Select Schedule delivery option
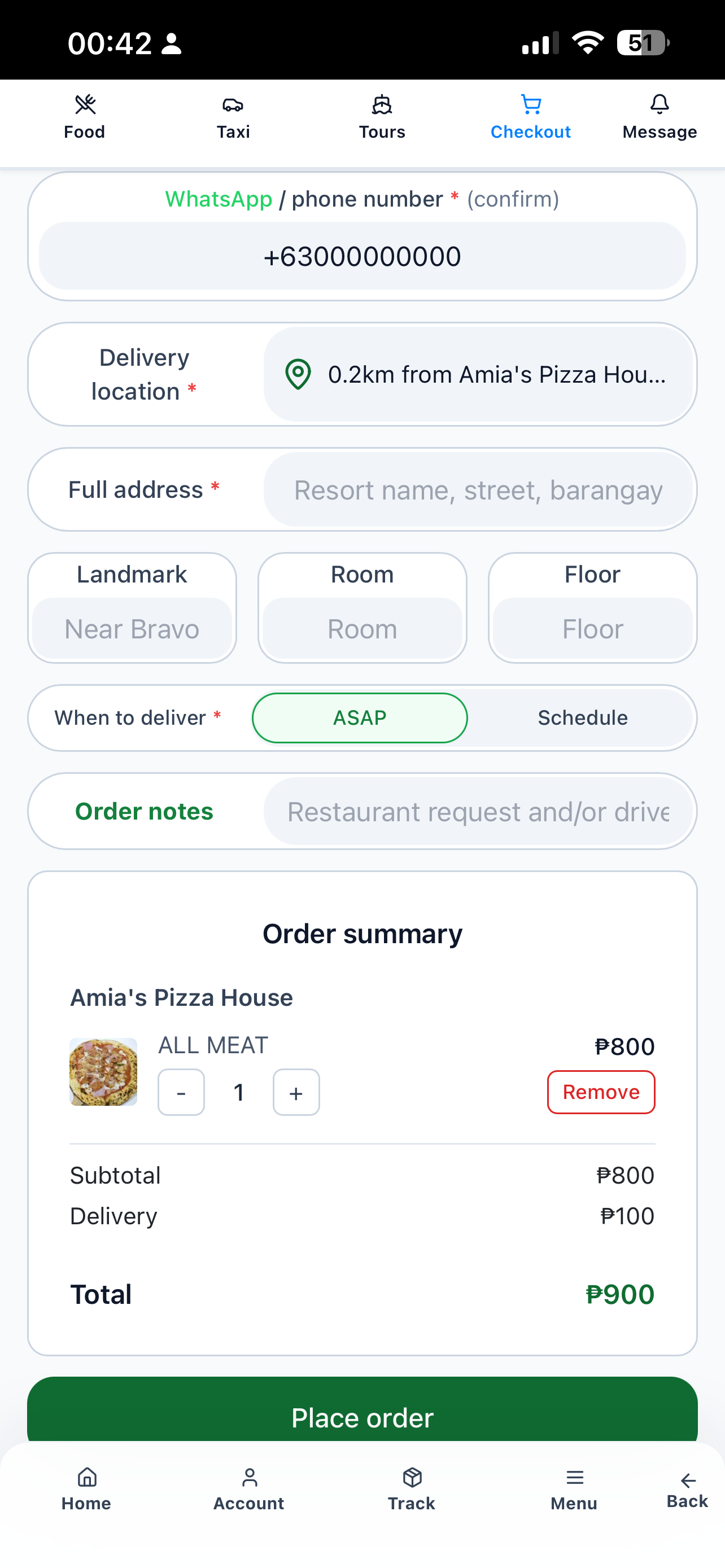Viewport: 725px width, 1568px height. 583,717
